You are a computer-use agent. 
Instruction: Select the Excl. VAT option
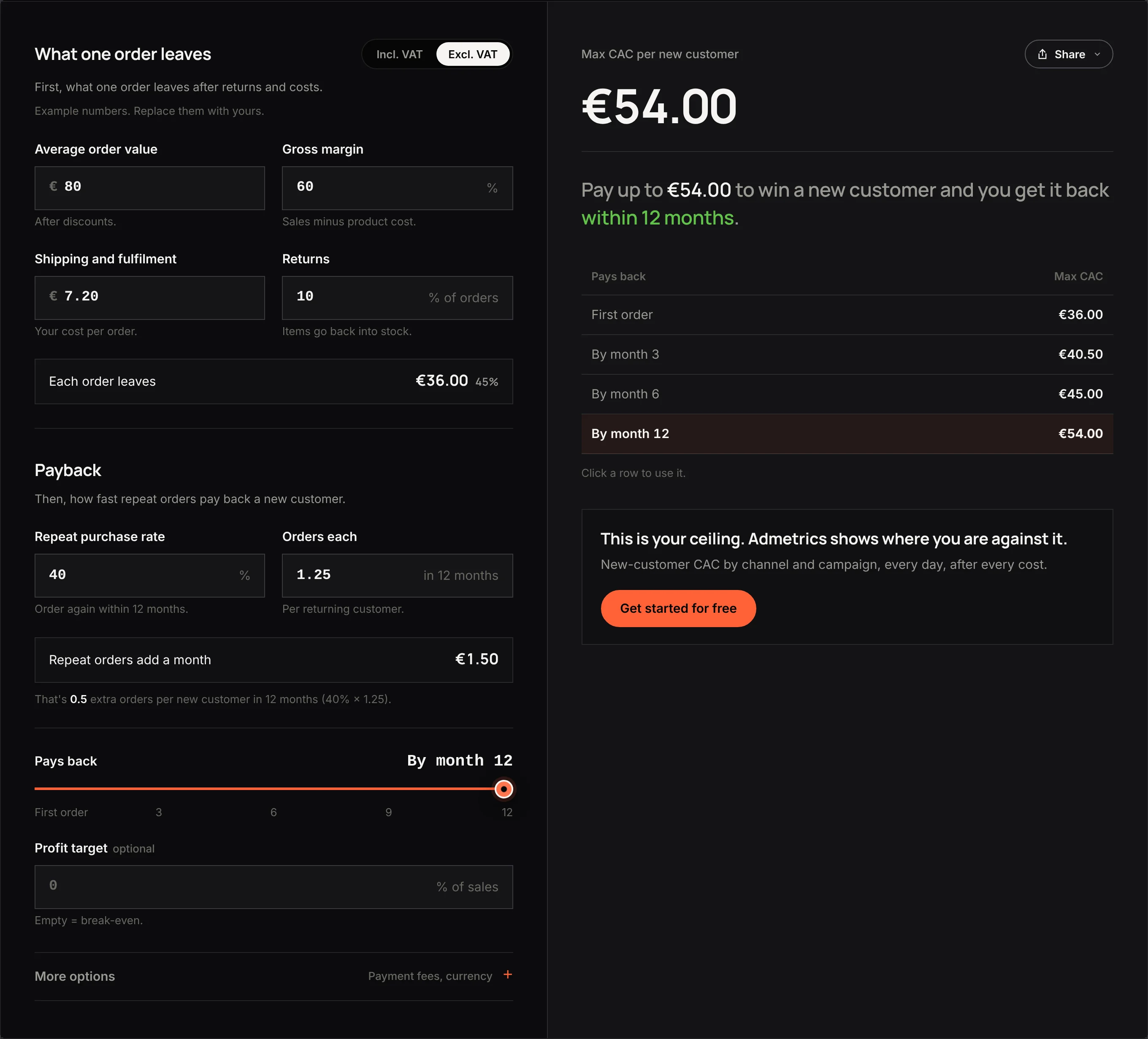[473, 54]
